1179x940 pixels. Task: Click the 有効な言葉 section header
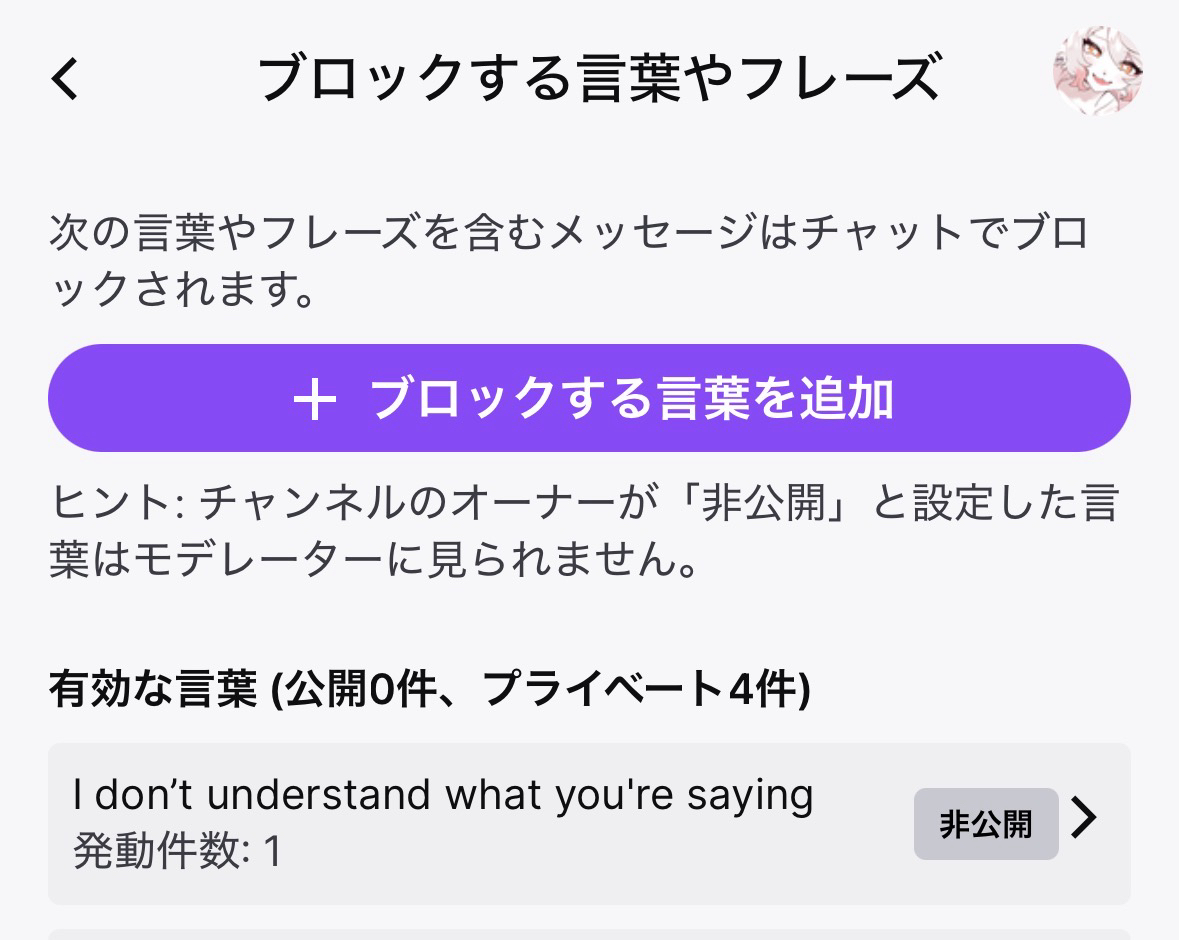click(x=152, y=690)
